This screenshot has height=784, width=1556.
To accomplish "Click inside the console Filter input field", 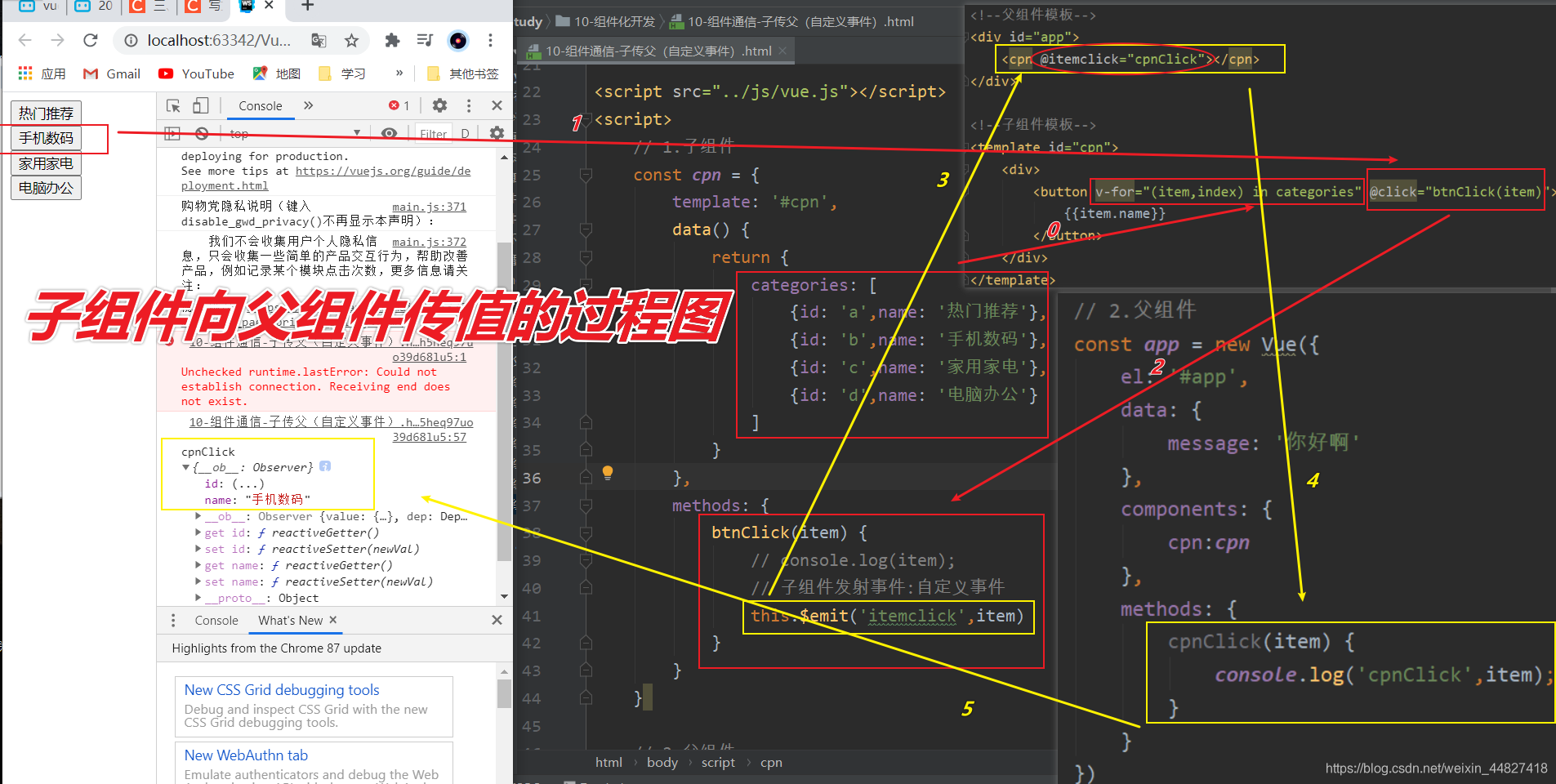I will (434, 133).
